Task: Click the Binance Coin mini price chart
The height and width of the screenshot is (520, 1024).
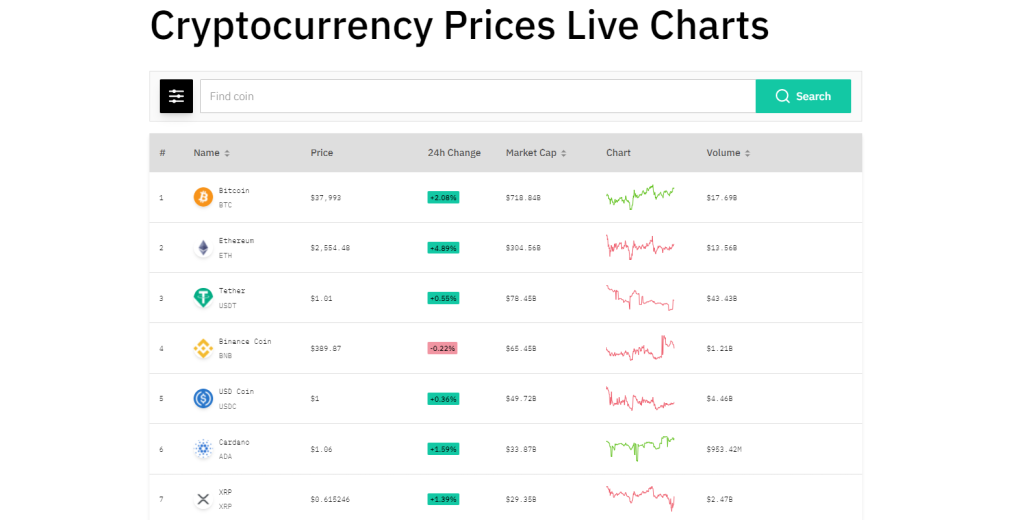Action: click(640, 348)
